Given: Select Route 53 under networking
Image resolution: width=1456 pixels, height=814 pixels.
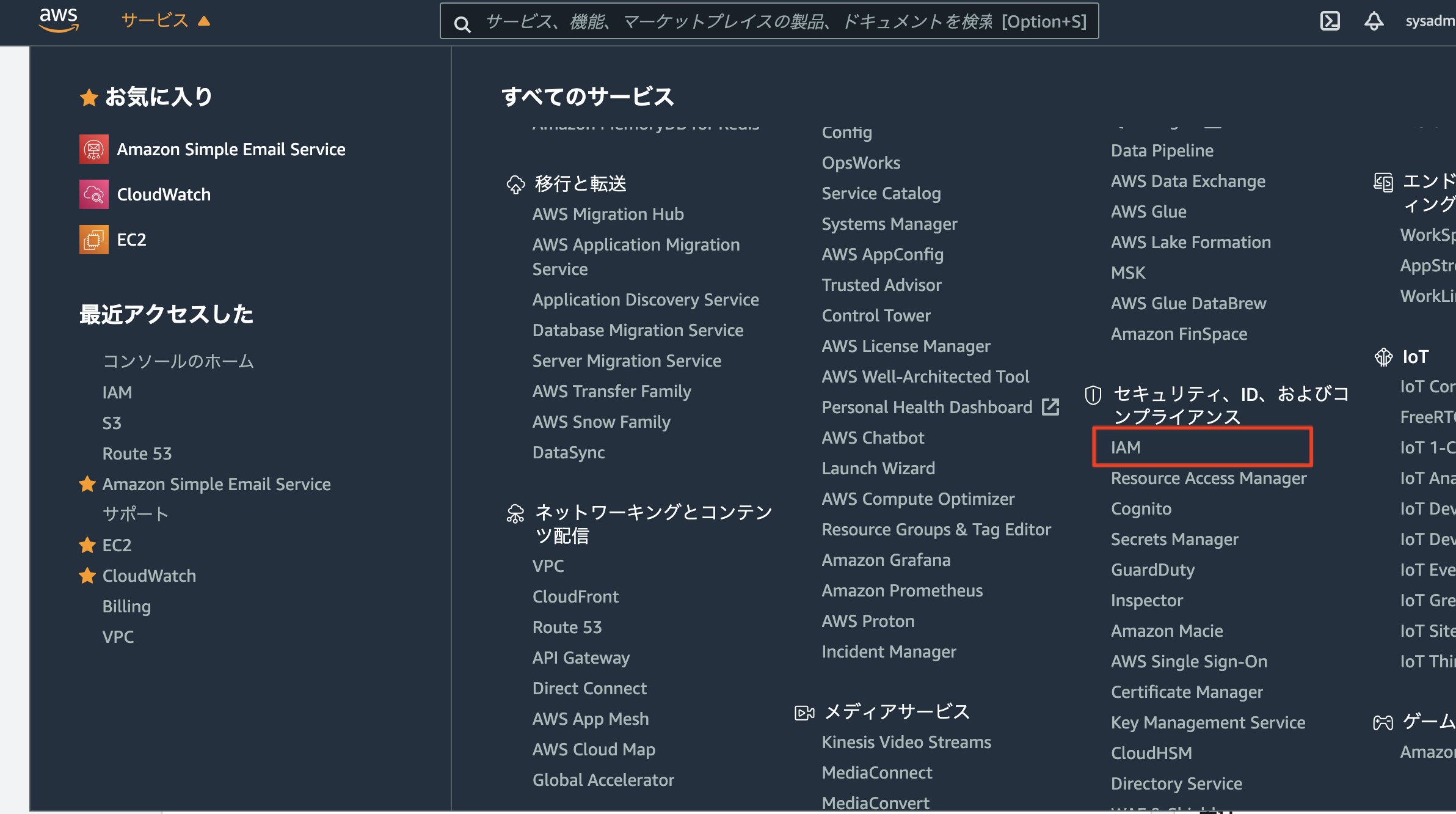Looking at the screenshot, I should pyautogui.click(x=567, y=627).
